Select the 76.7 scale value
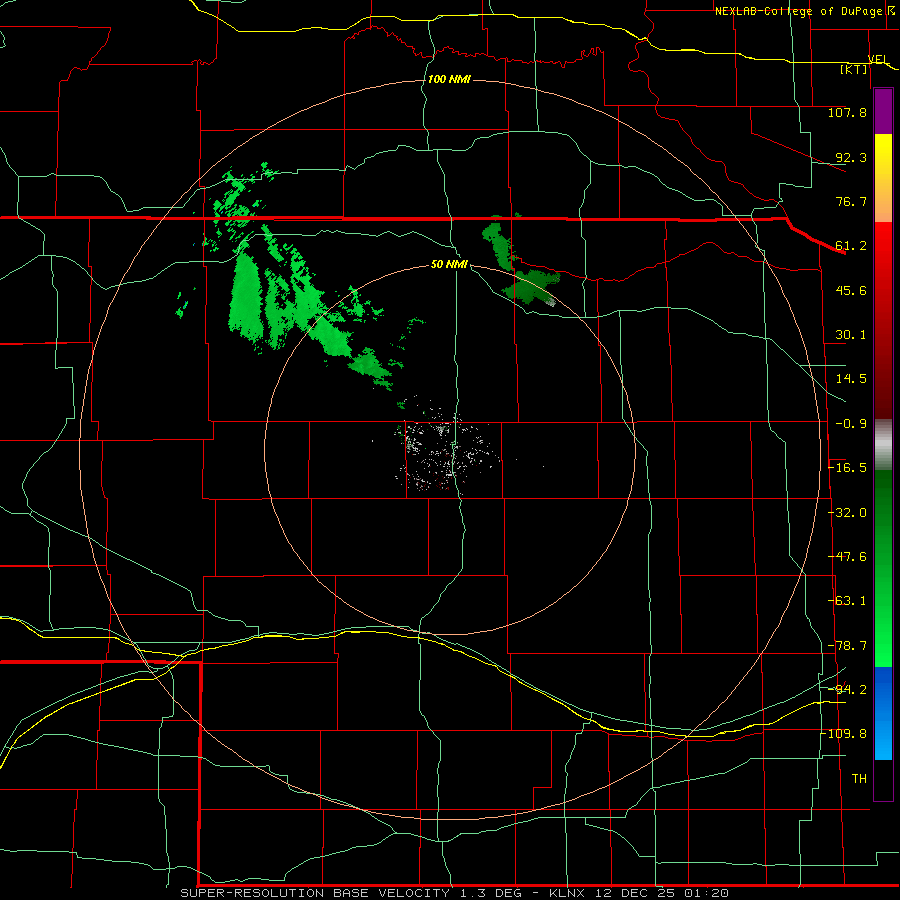The height and width of the screenshot is (900, 900). (851, 201)
